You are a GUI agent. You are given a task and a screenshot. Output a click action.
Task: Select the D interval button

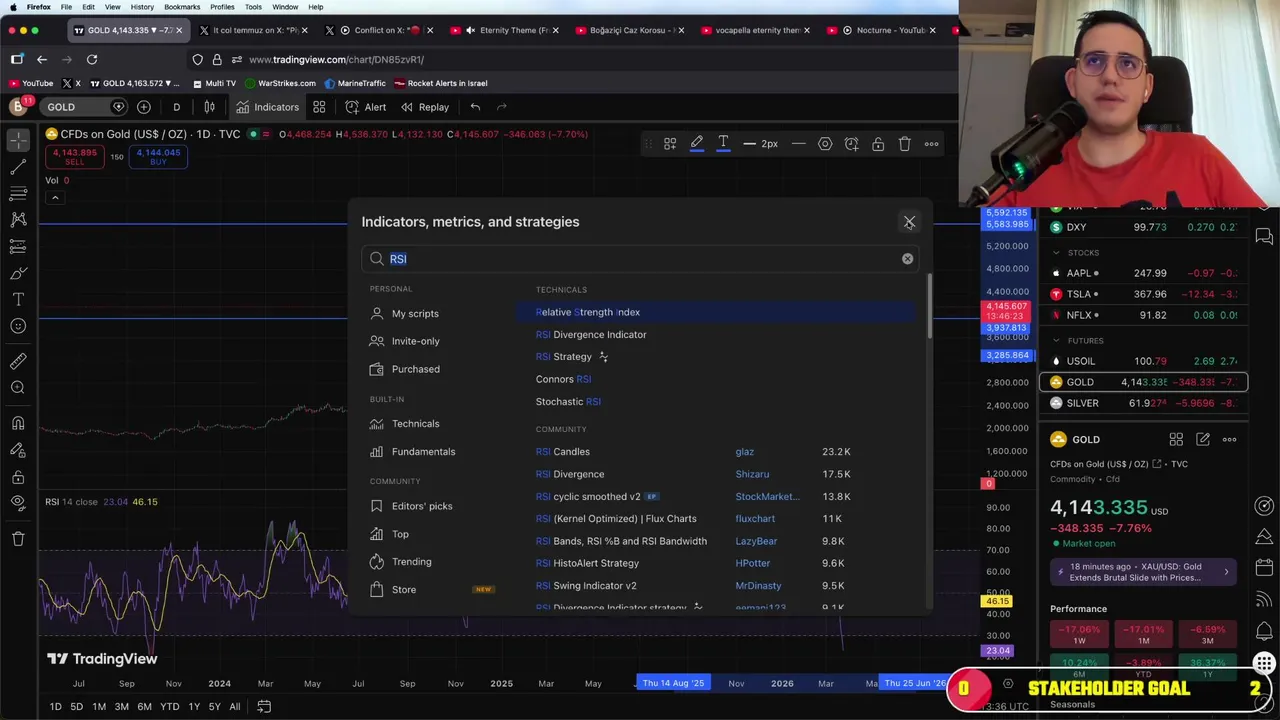176,107
